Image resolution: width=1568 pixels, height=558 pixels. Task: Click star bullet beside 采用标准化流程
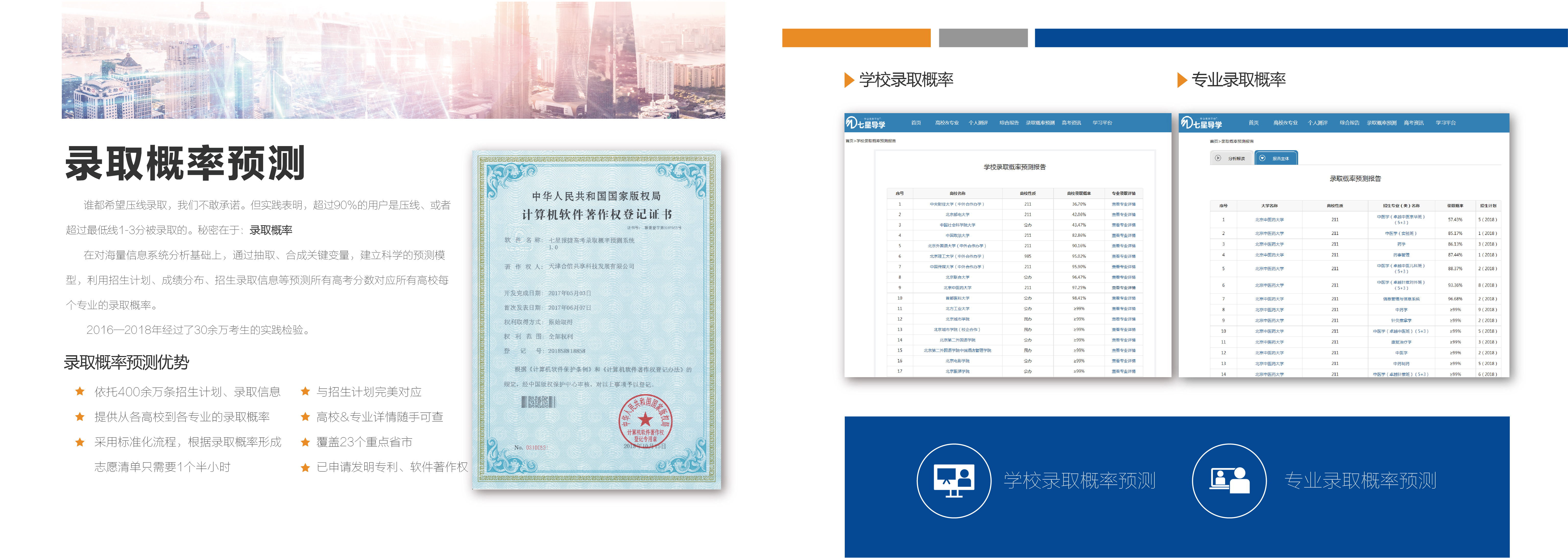pos(80,442)
